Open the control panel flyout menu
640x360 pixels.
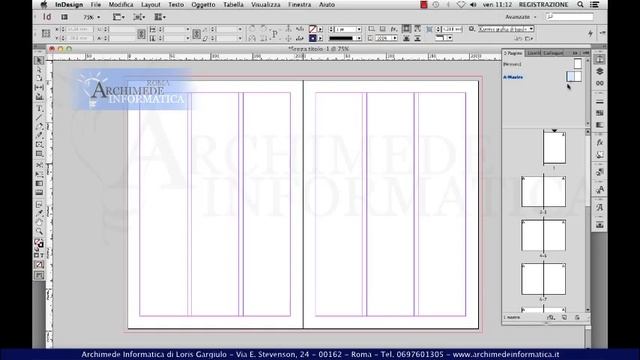point(602,33)
